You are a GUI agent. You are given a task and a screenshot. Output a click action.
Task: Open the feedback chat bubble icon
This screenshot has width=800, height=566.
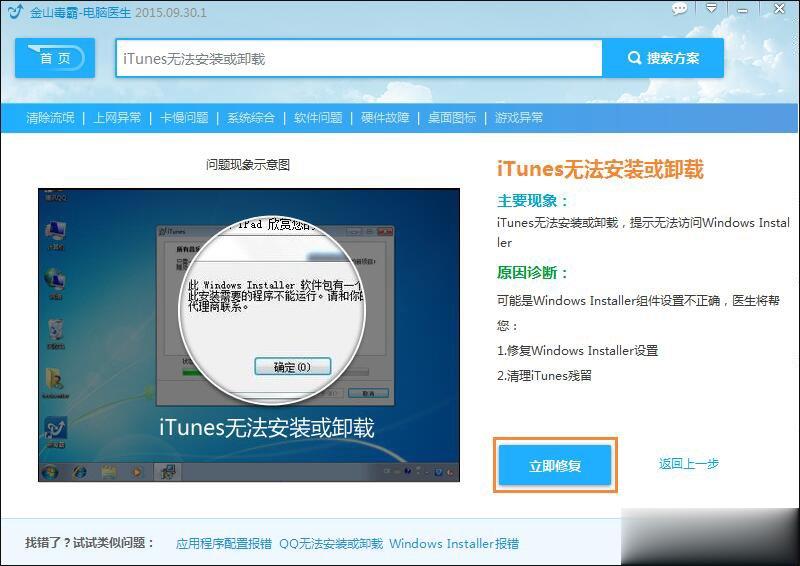coord(680,9)
